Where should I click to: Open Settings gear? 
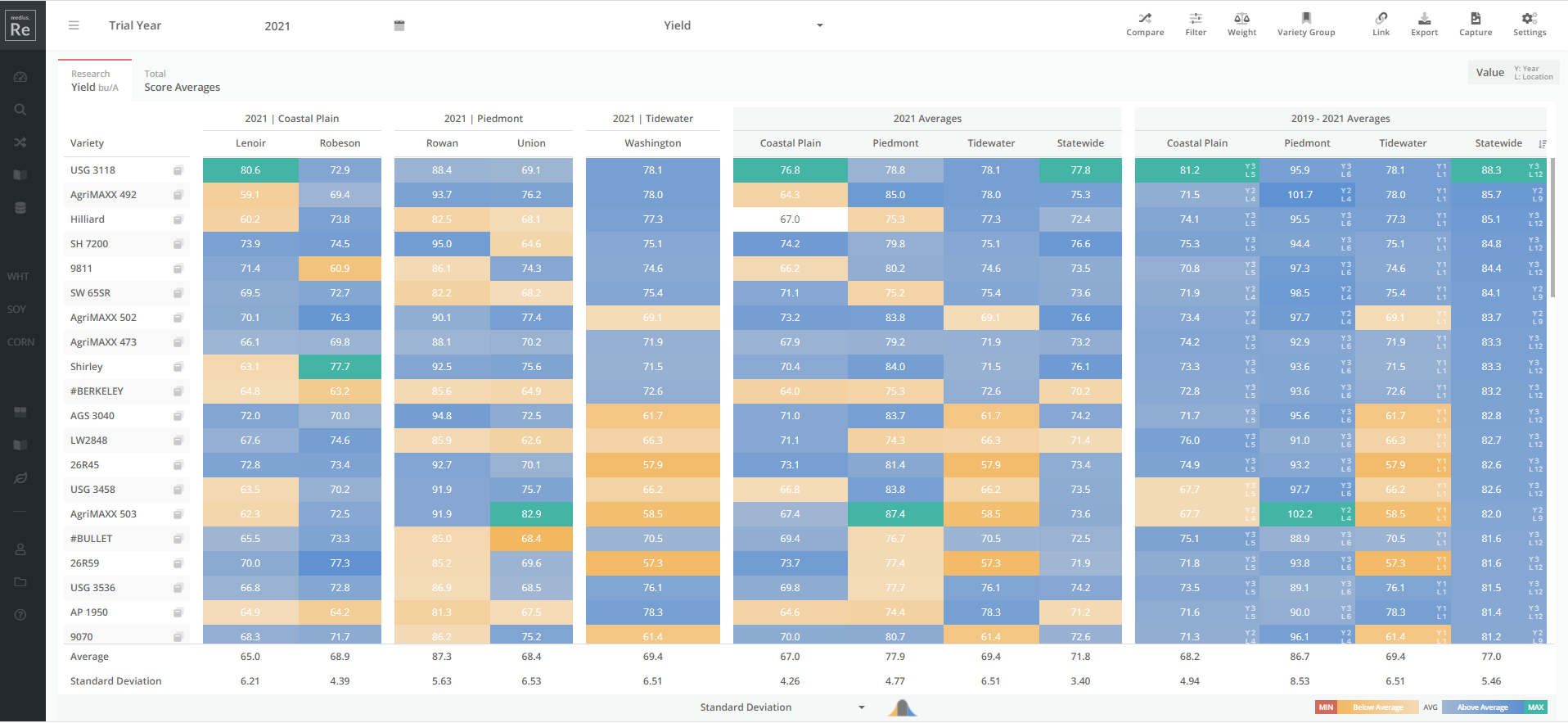1529,25
